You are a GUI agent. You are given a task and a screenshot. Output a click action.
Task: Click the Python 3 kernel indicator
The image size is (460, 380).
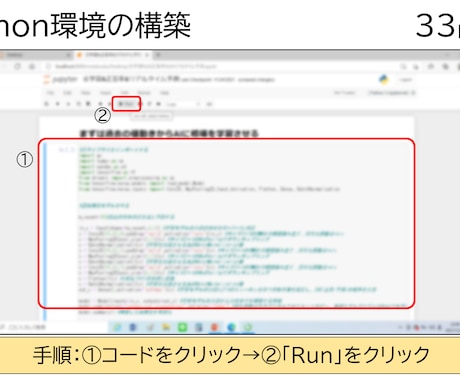tap(391, 93)
